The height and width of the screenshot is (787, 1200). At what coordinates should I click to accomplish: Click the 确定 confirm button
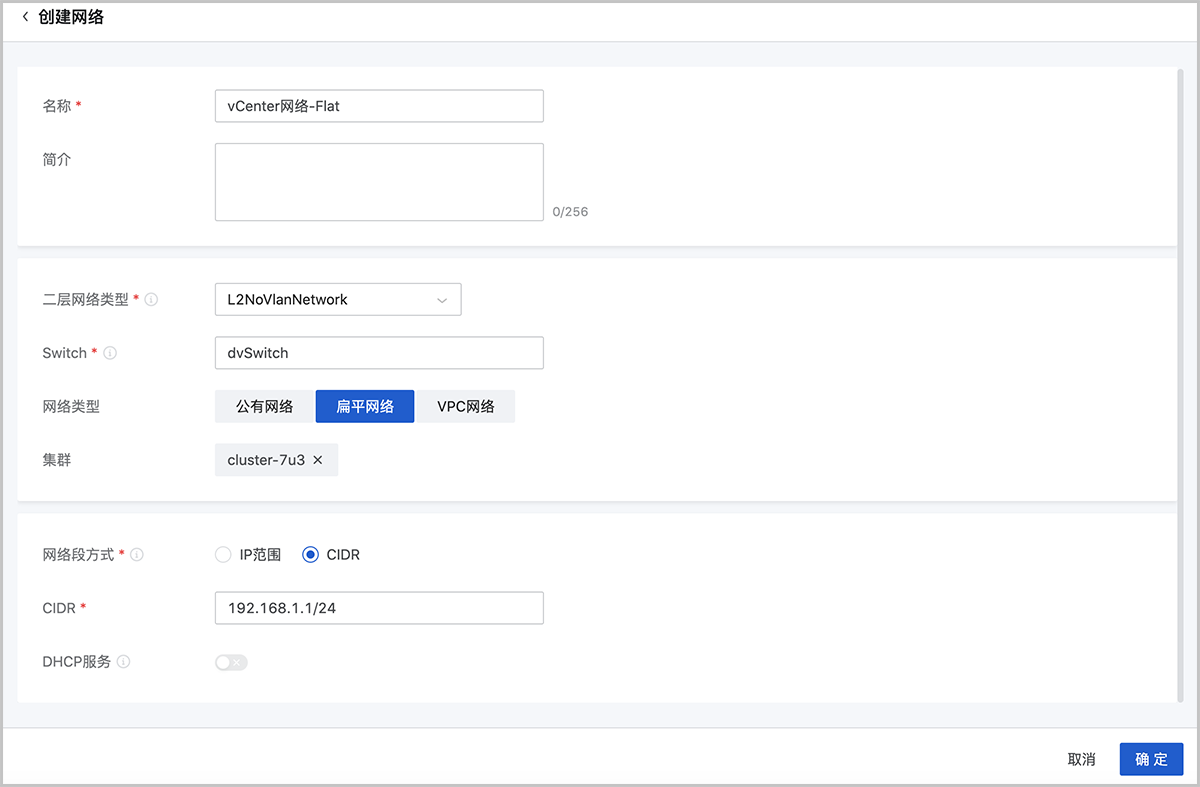tap(1151, 759)
